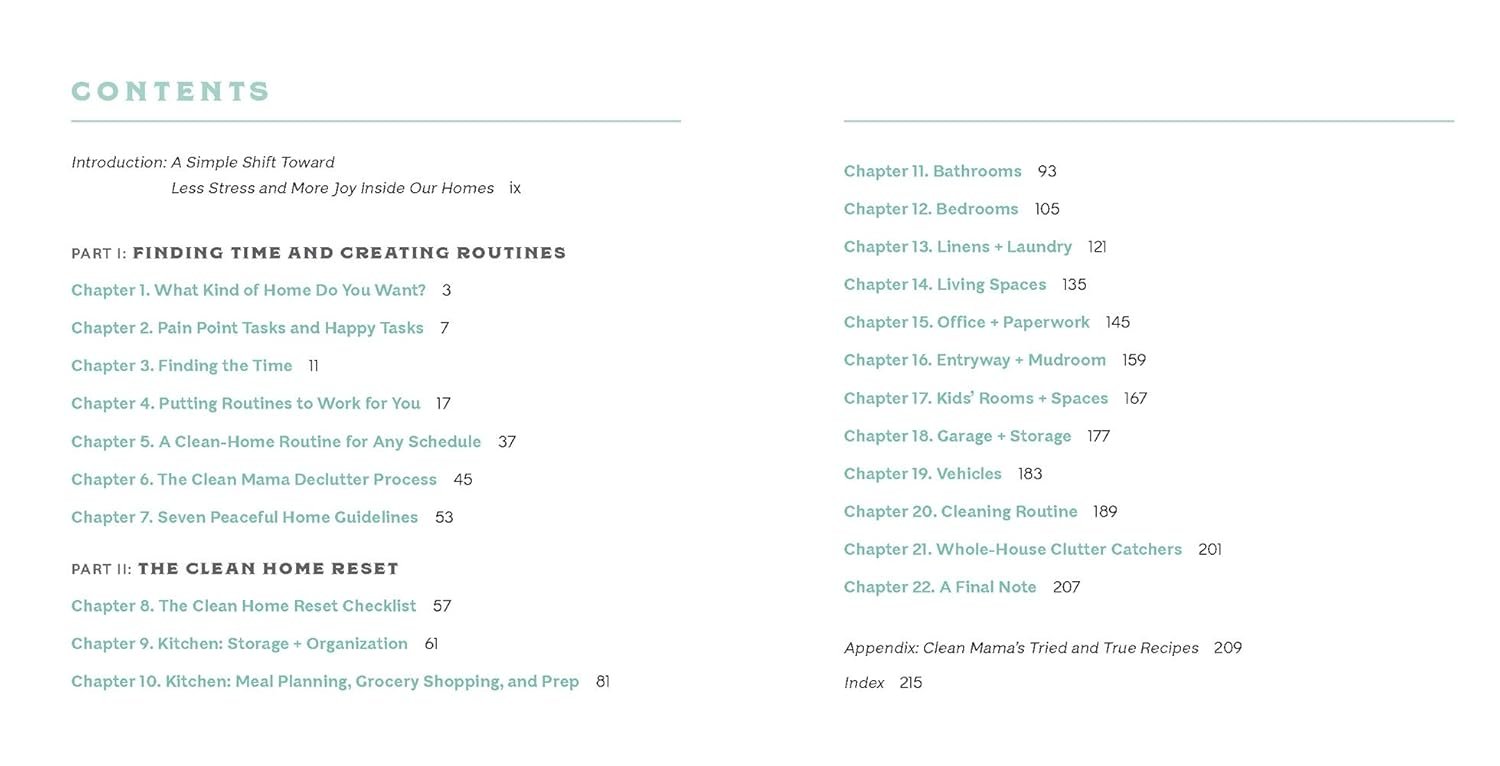Open Chapter 21. Whole-House Clutter Catchers

(x=1013, y=549)
